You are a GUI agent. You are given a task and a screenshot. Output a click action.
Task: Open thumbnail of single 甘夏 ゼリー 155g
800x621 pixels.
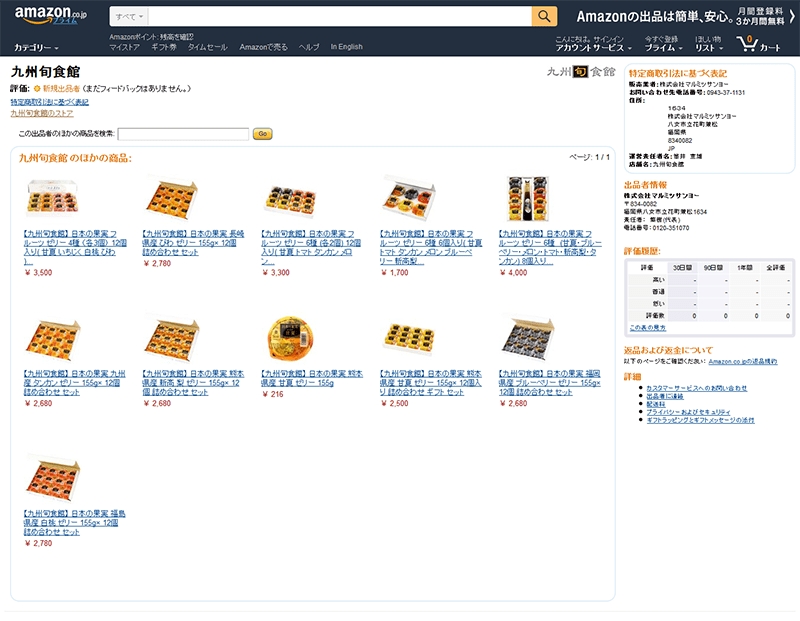pyautogui.click(x=290, y=338)
